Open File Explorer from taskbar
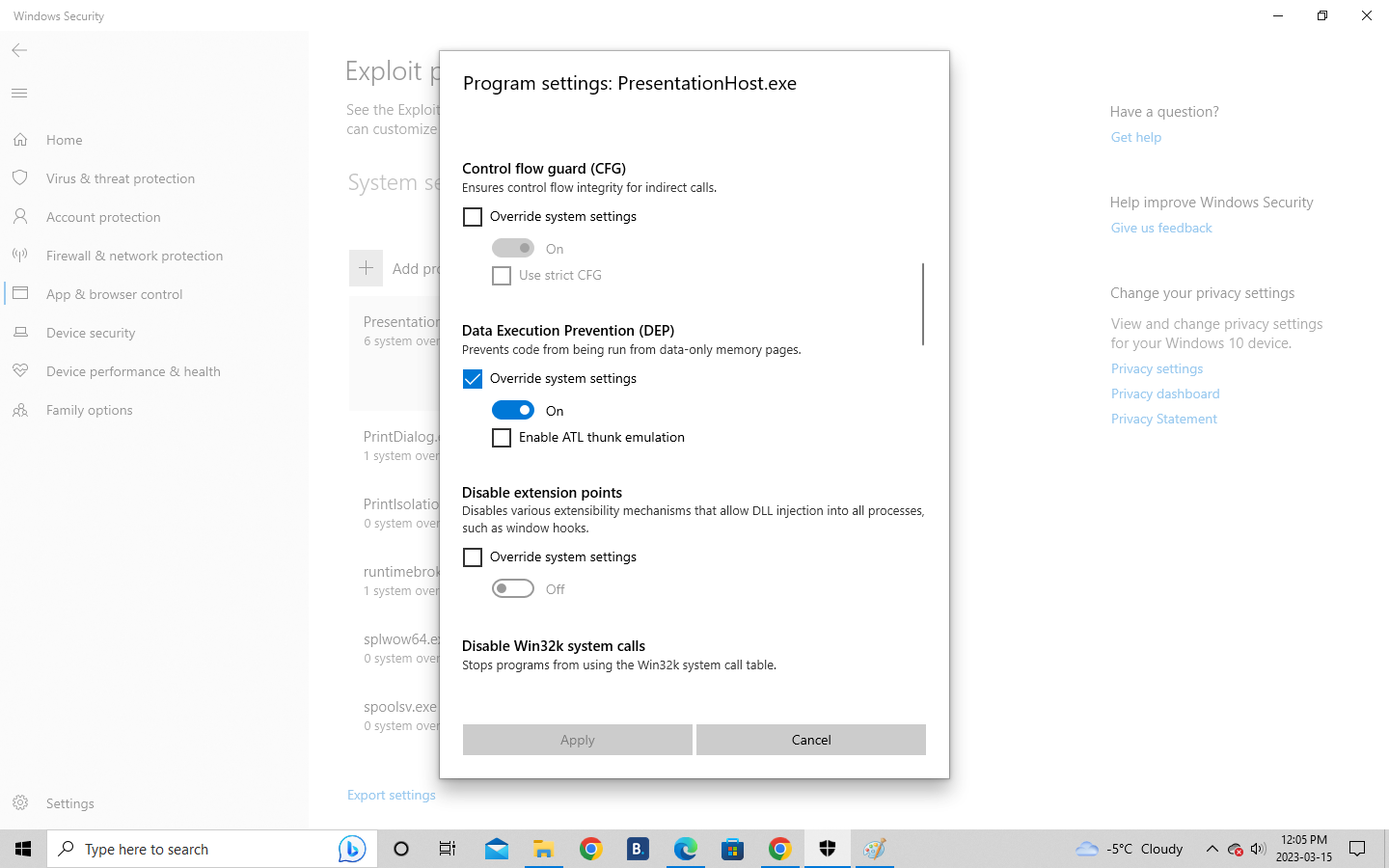The image size is (1389, 868). tap(544, 849)
